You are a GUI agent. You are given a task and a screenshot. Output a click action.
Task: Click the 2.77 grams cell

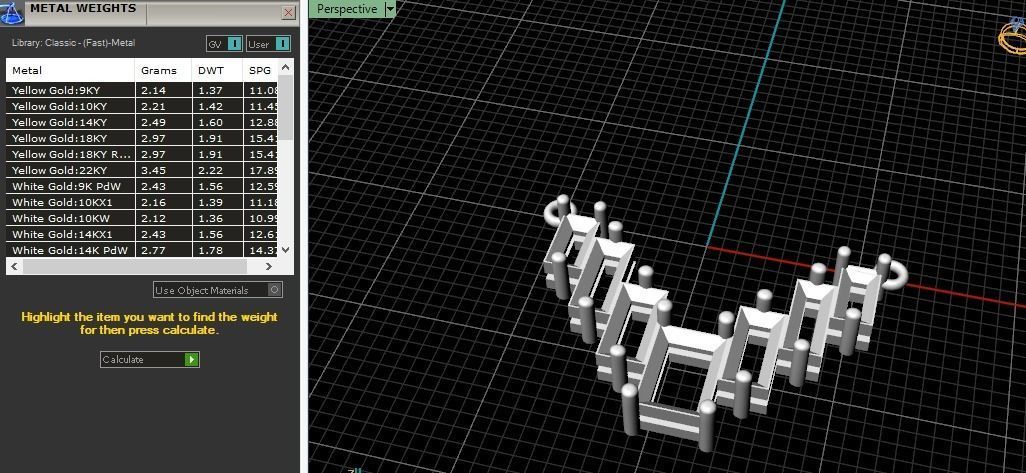click(164, 250)
